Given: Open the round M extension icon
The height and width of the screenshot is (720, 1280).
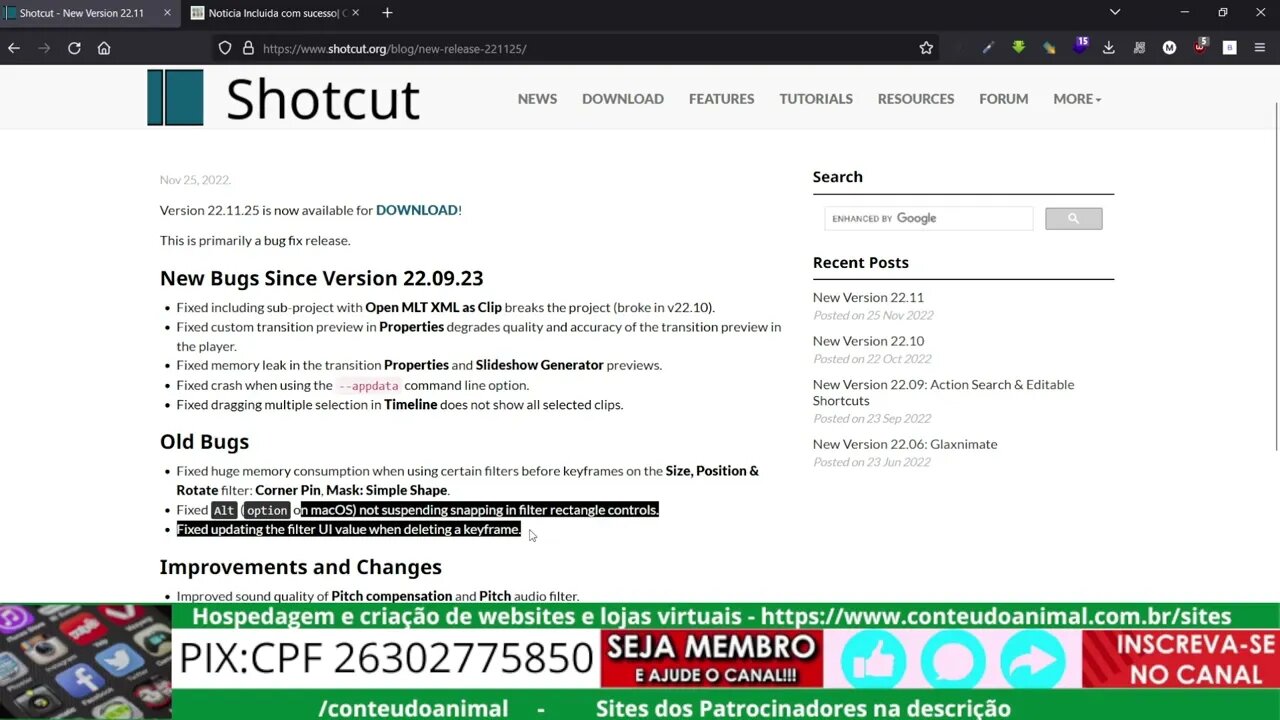Looking at the screenshot, I should [x=1169, y=48].
